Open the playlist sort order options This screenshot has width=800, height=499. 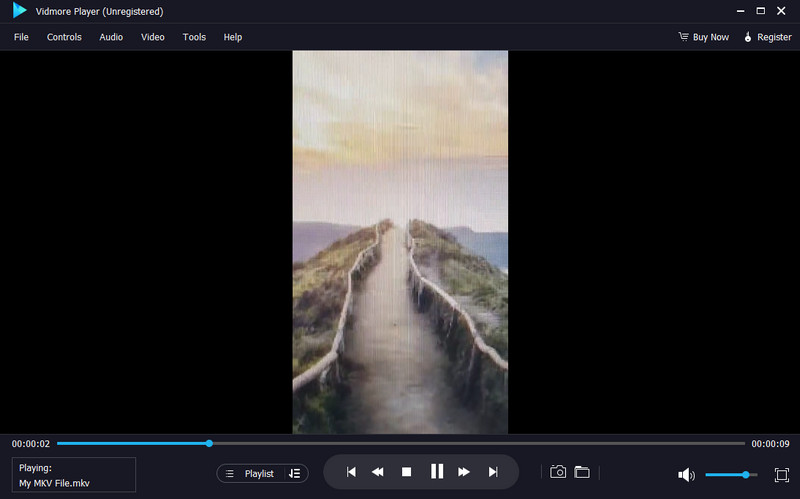click(x=294, y=473)
